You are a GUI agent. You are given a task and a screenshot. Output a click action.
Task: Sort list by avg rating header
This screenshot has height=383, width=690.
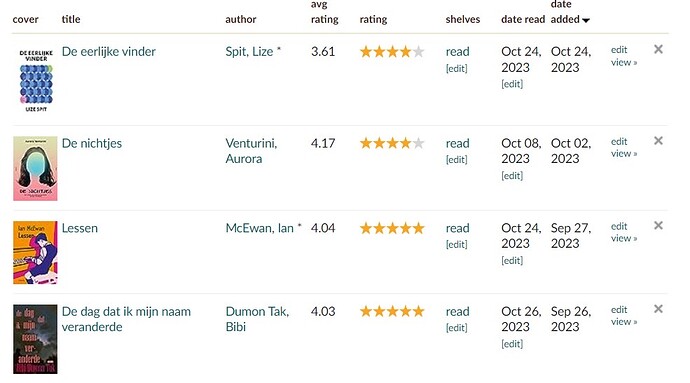[324, 12]
